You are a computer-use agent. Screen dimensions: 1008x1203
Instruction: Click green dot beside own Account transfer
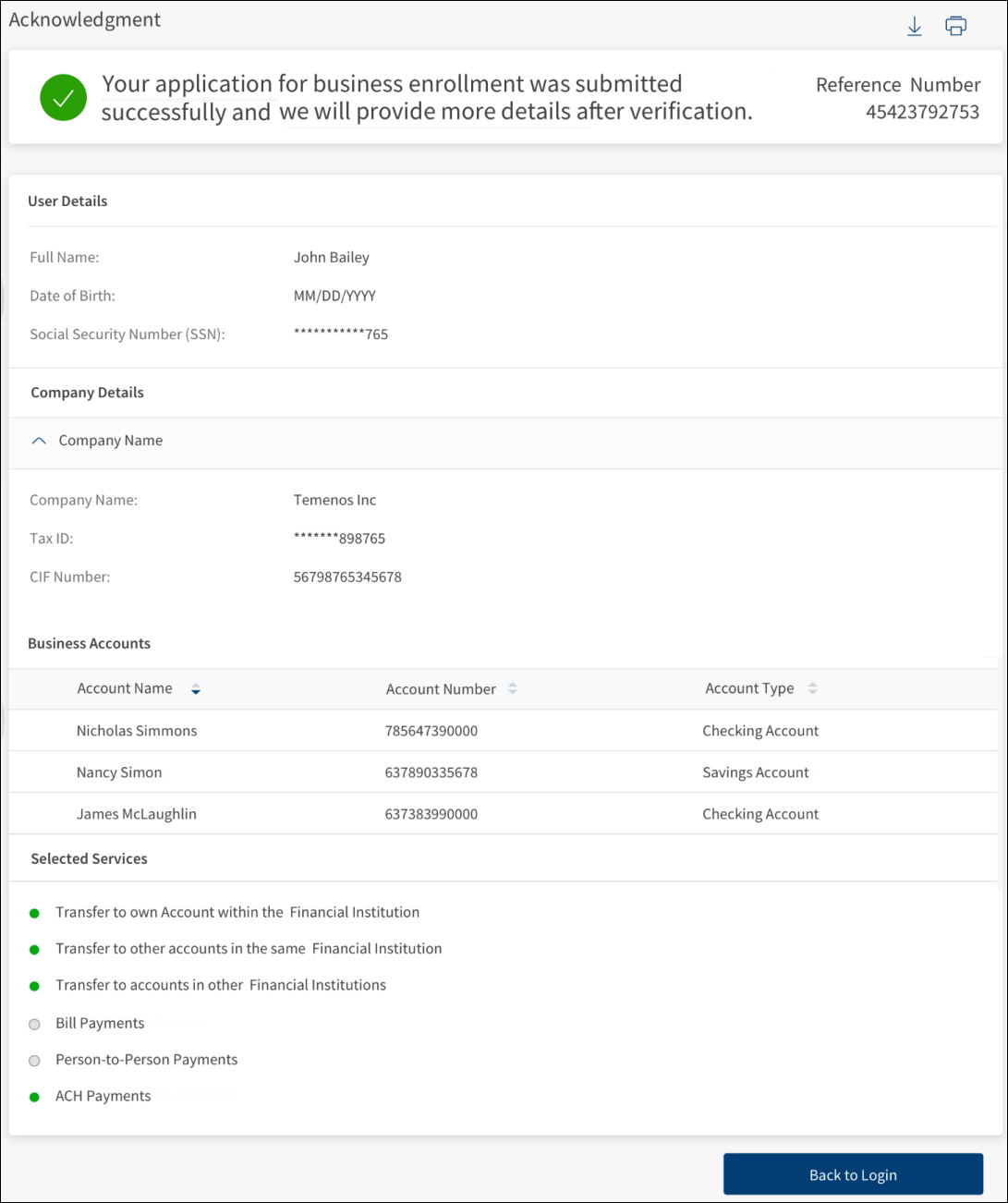(34, 914)
